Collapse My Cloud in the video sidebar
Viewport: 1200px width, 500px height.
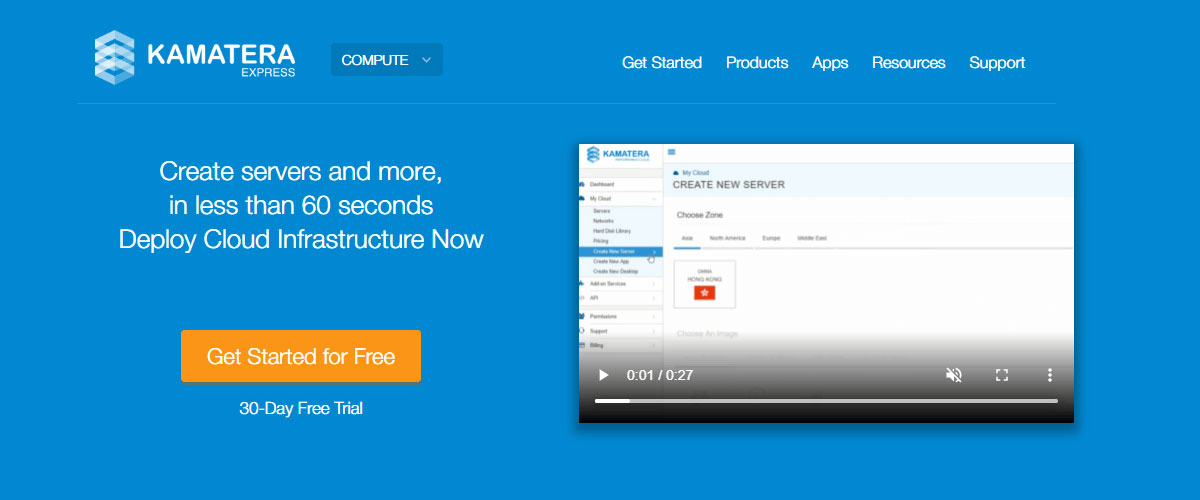click(620, 199)
